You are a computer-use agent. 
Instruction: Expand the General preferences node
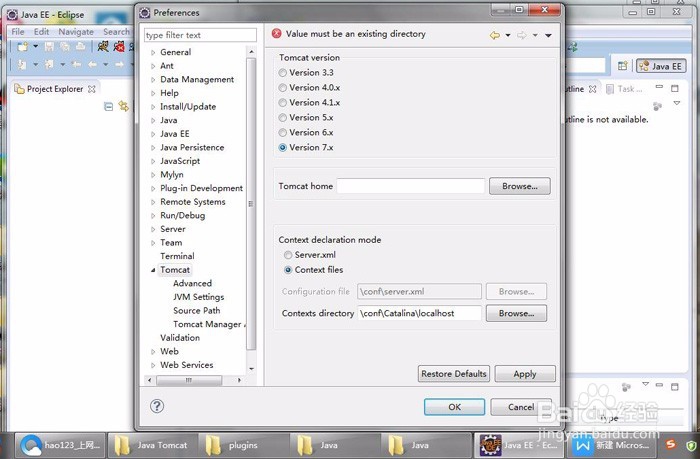(x=153, y=53)
